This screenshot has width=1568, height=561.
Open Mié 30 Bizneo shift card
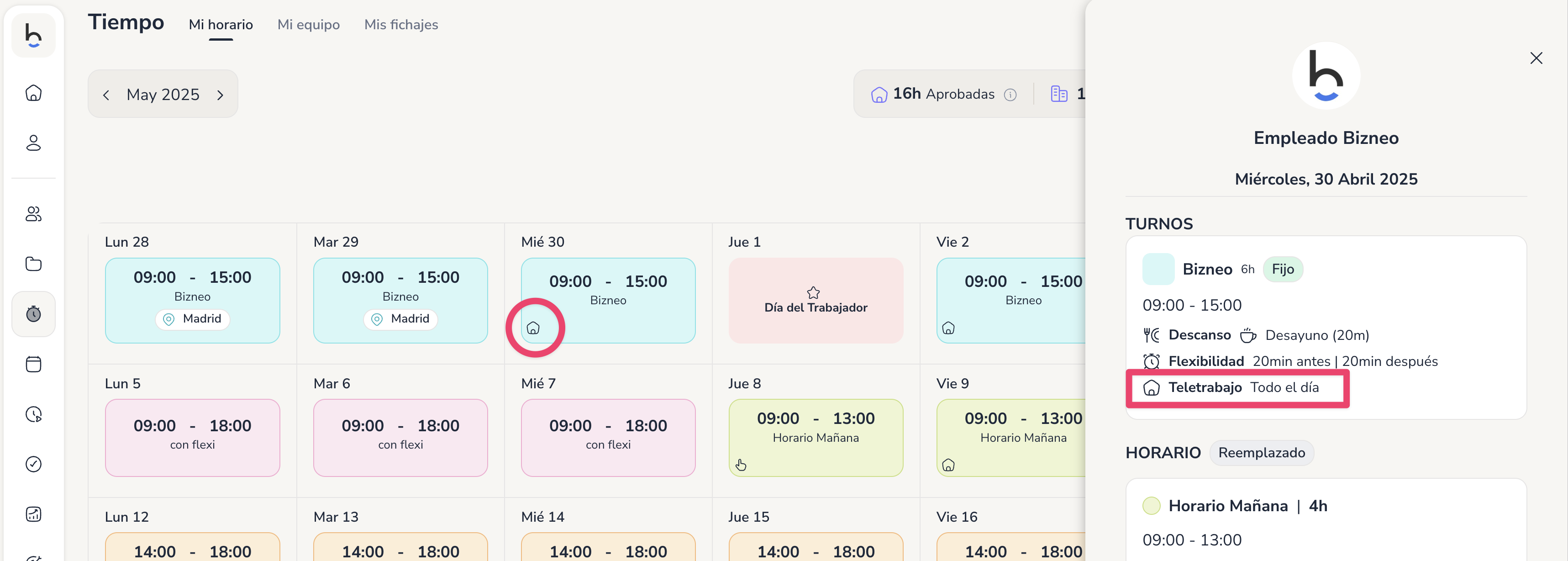click(608, 300)
